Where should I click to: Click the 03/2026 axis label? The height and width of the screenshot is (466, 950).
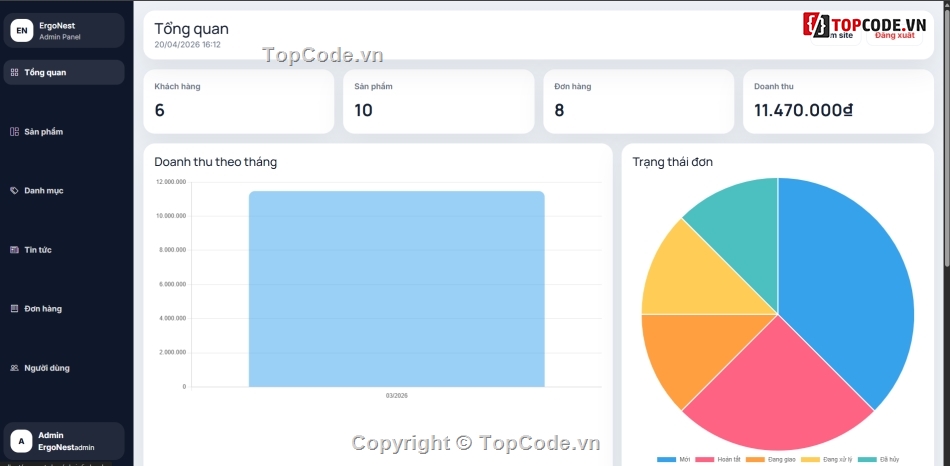397,395
